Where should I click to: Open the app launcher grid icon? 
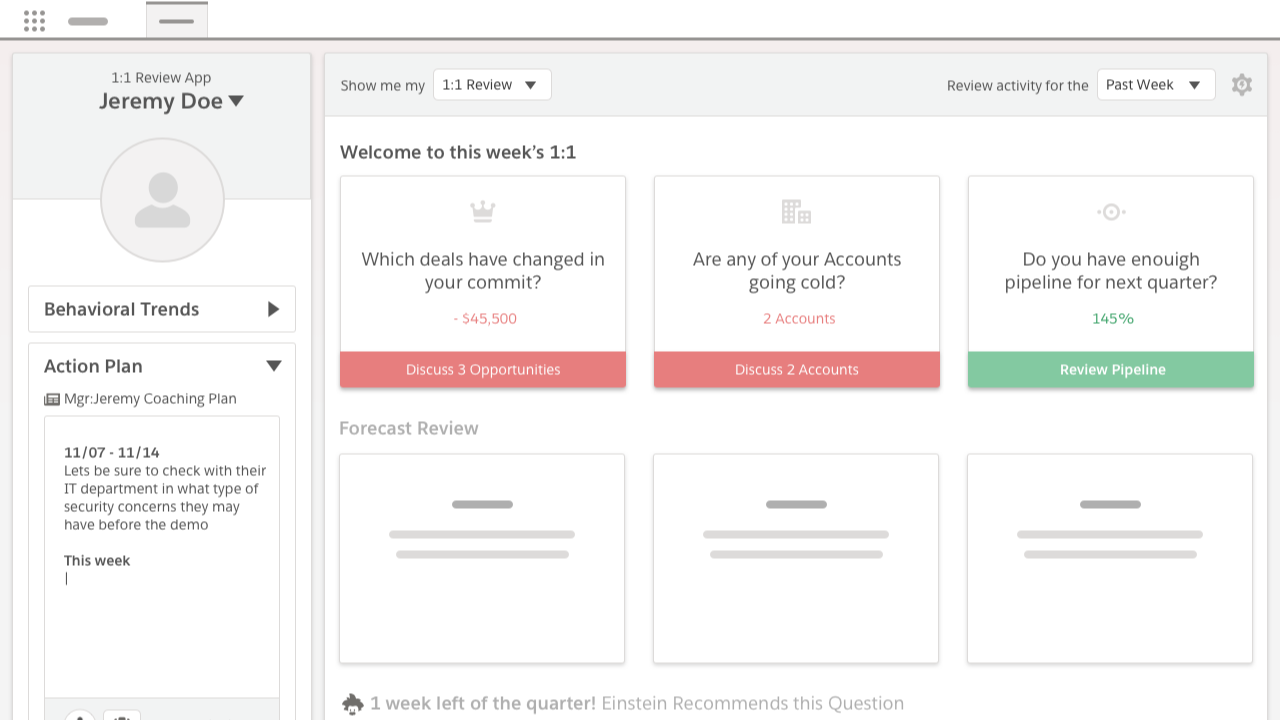coord(34,21)
